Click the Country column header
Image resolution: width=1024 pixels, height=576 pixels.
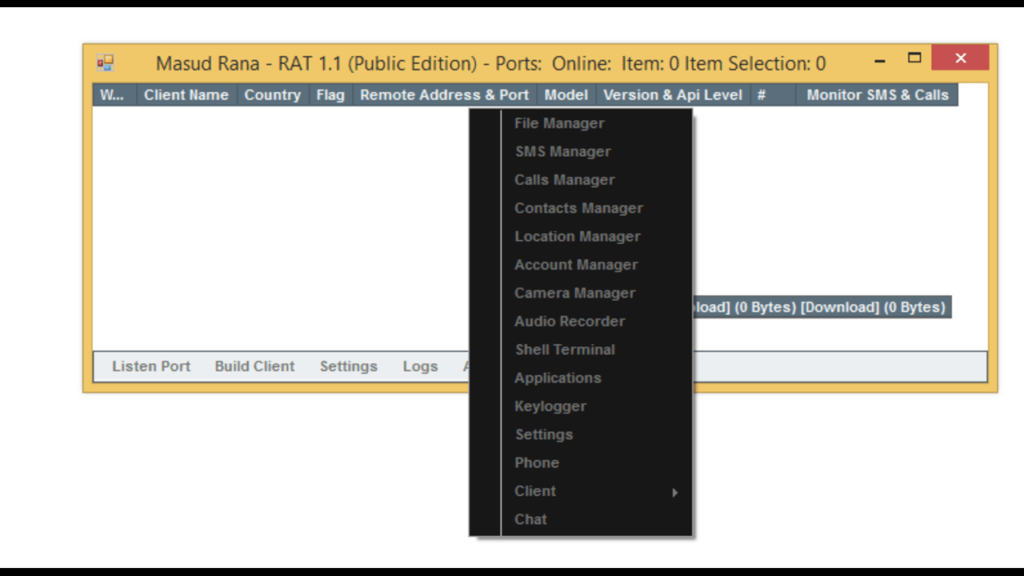point(272,95)
